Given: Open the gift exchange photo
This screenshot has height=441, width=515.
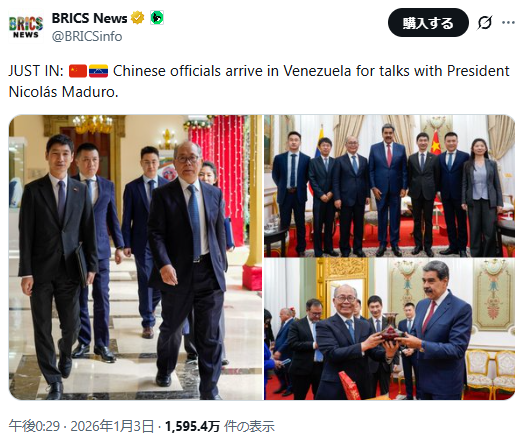Looking at the screenshot, I should tap(390, 329).
